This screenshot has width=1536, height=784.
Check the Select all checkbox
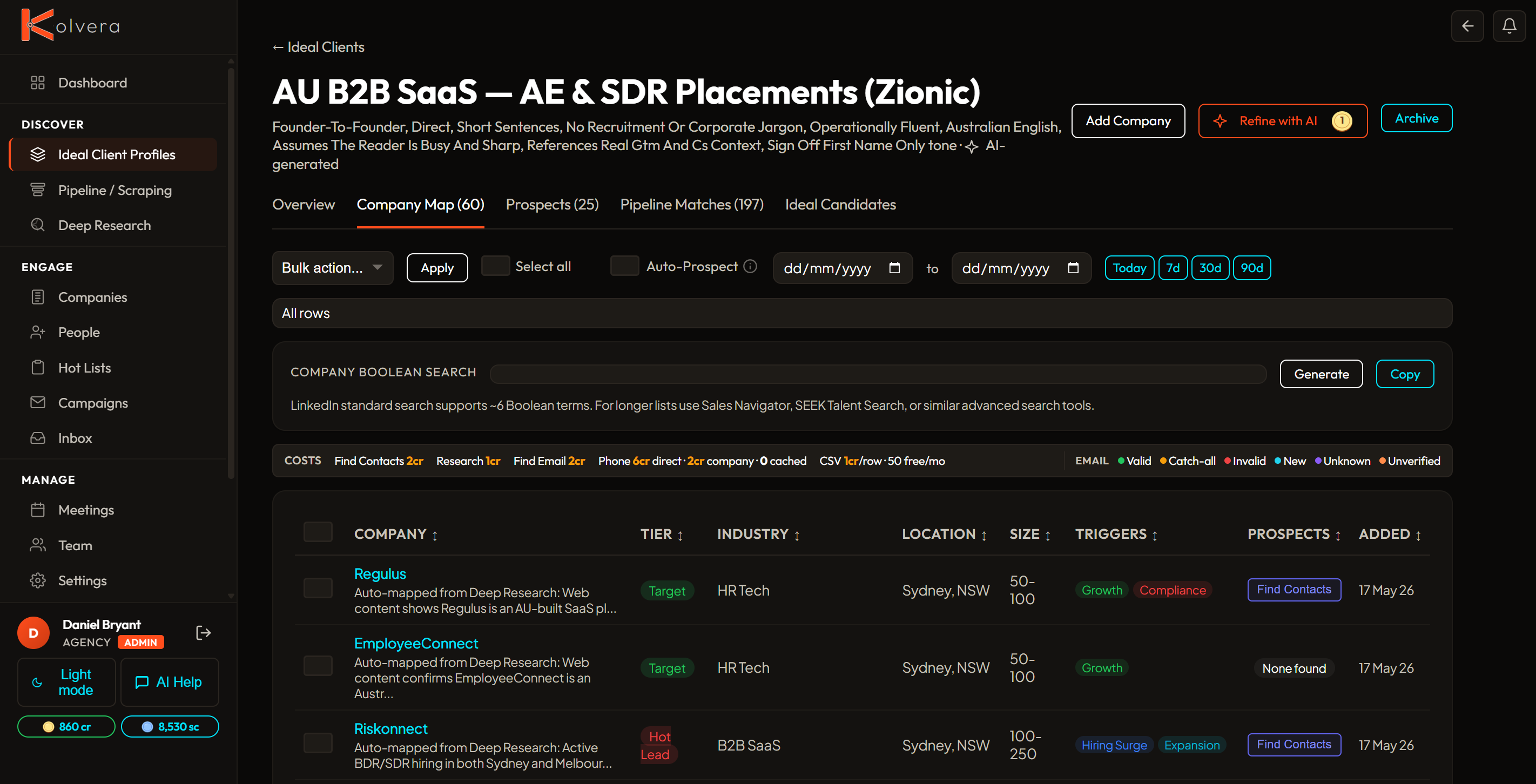tap(495, 266)
